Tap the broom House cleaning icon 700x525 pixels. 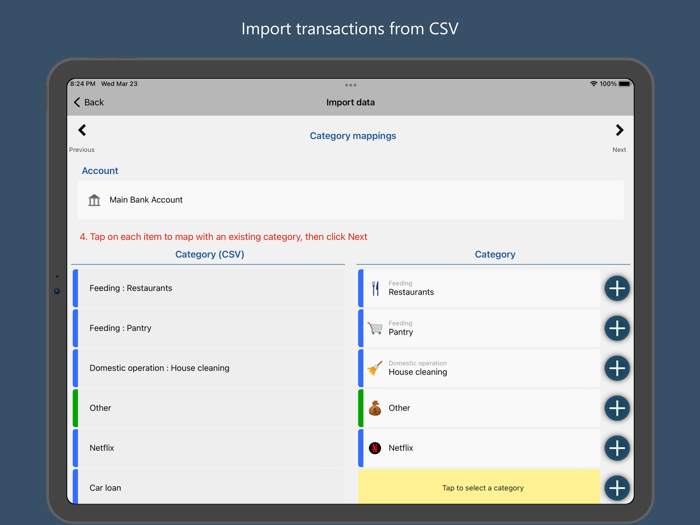(x=375, y=368)
